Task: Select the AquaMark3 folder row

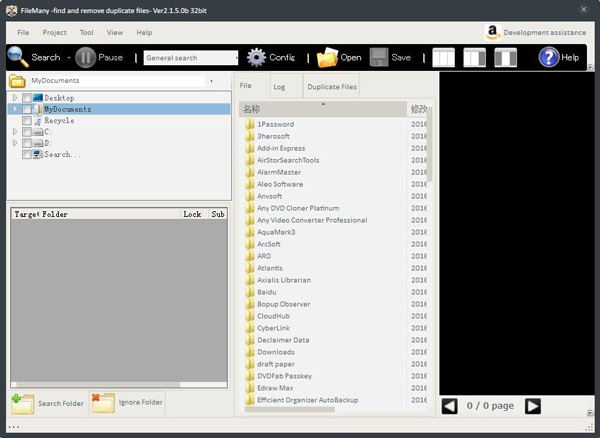Action: 323,232
